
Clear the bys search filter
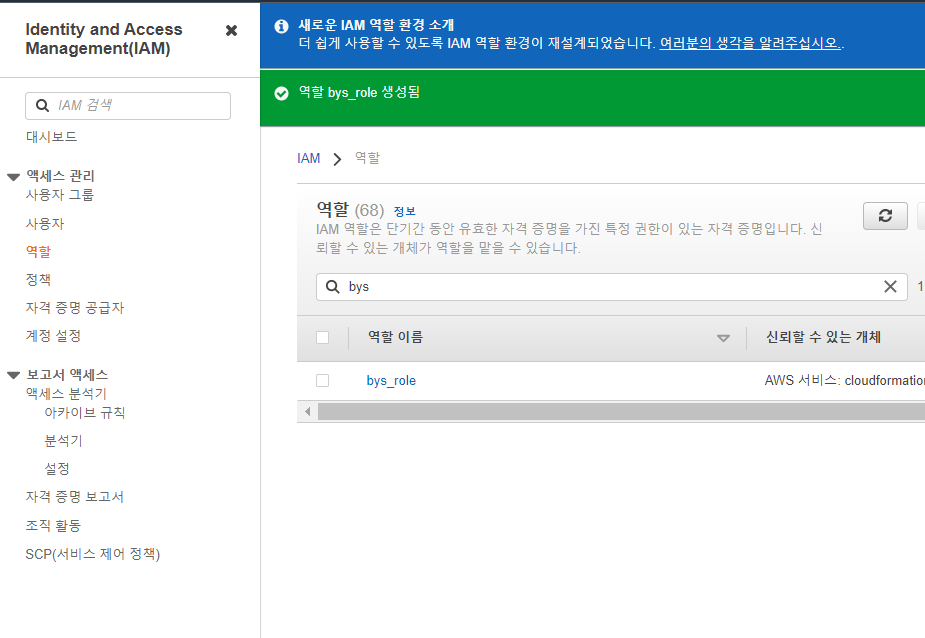890,287
